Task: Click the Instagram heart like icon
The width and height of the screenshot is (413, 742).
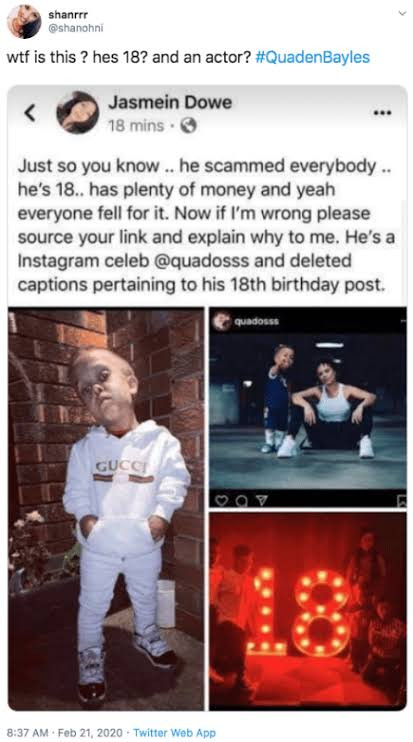Action: click(x=220, y=499)
